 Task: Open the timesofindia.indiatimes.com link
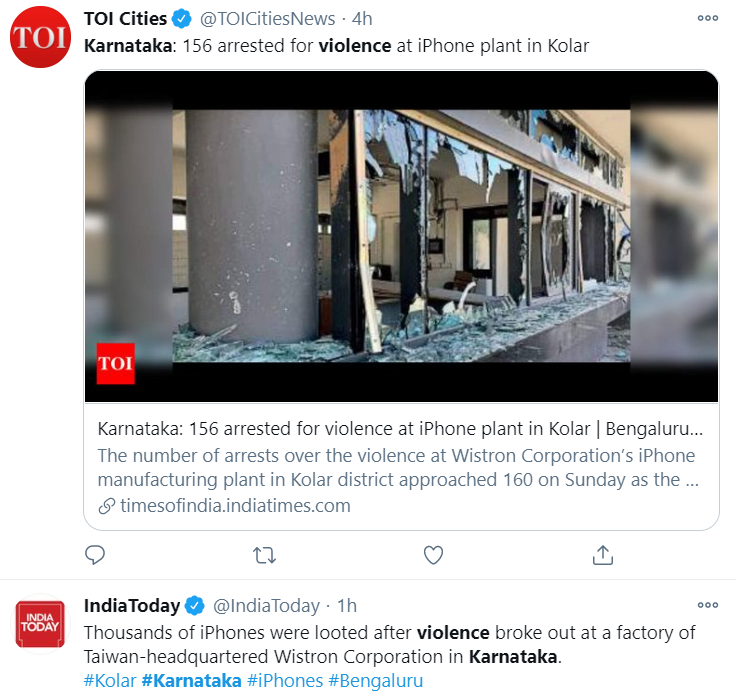point(235,506)
